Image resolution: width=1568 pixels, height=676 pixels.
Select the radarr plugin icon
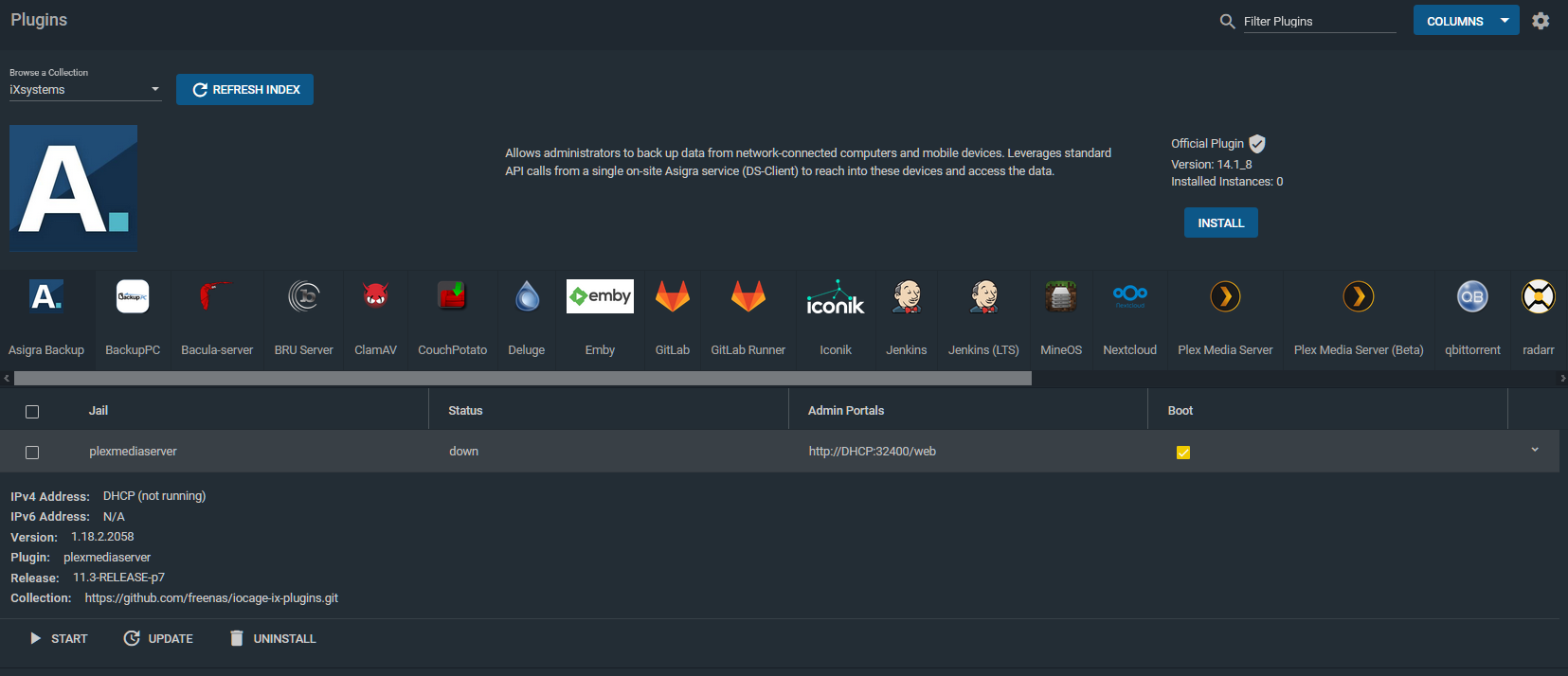(1539, 296)
